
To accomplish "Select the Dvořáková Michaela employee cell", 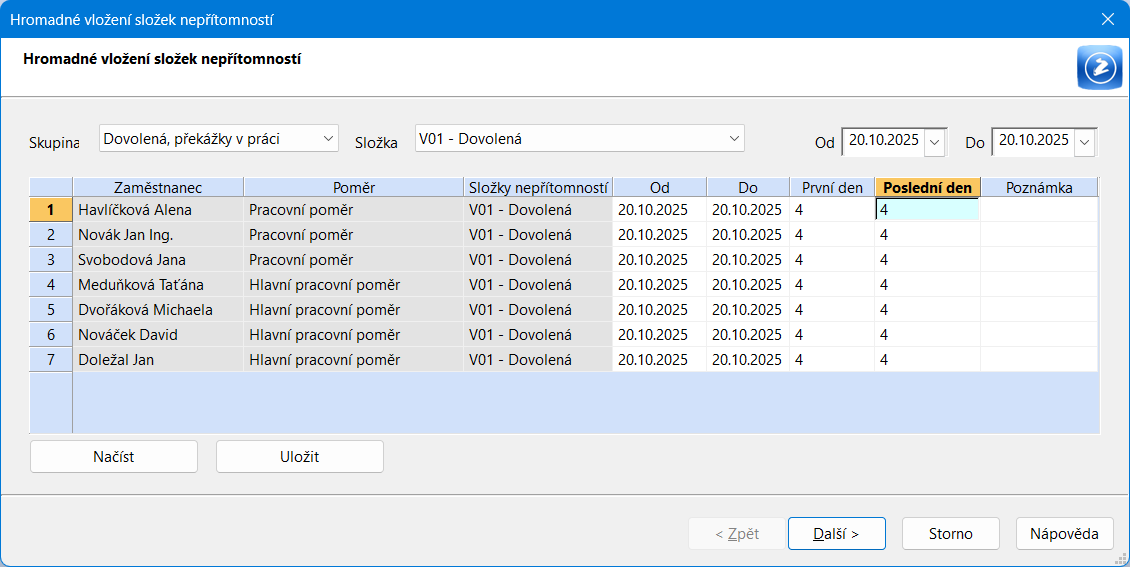I will point(158,310).
